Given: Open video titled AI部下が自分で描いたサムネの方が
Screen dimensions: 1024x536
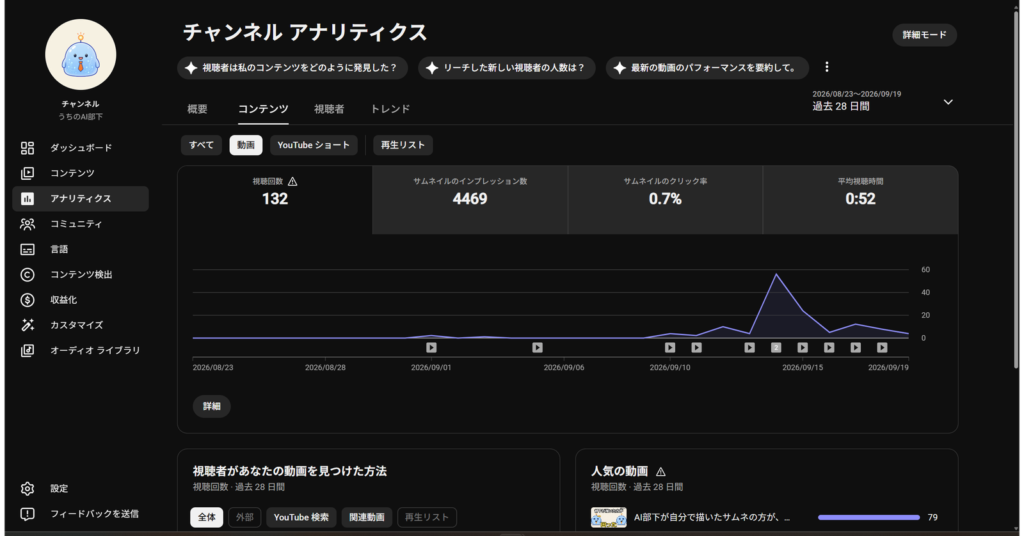Looking at the screenshot, I should (712, 517).
